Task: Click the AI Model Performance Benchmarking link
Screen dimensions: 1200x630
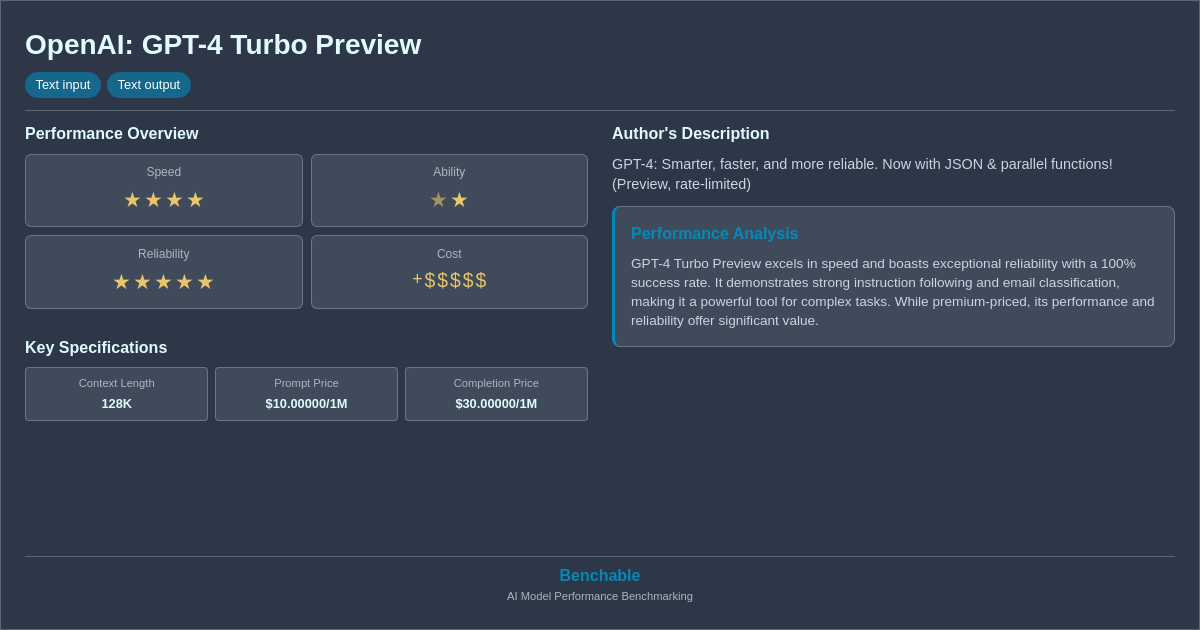Action: pos(600,596)
